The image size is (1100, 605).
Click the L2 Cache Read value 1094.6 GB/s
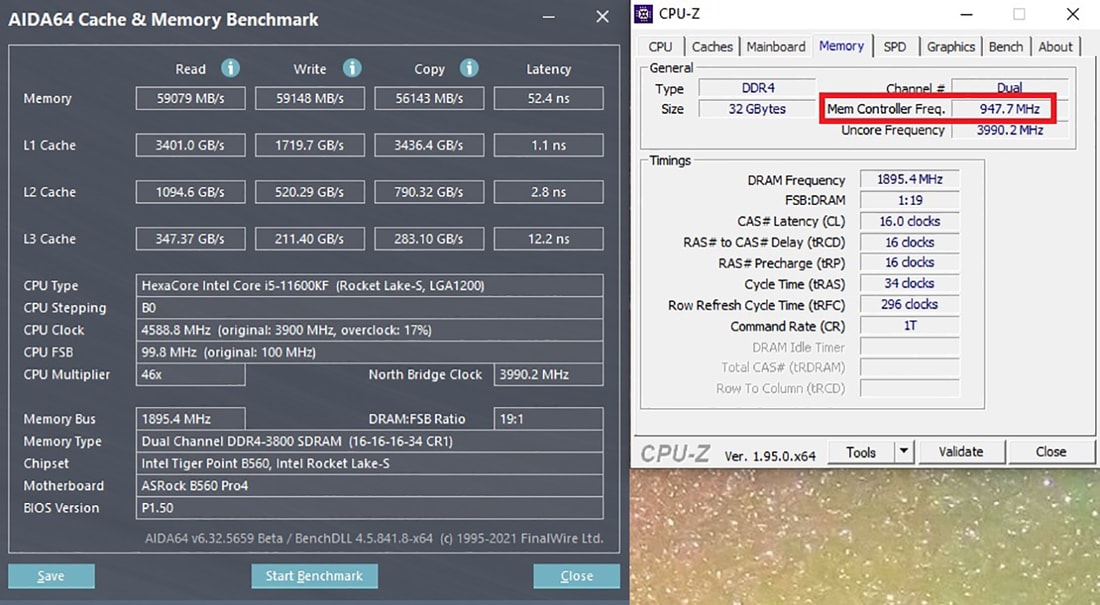coord(190,192)
